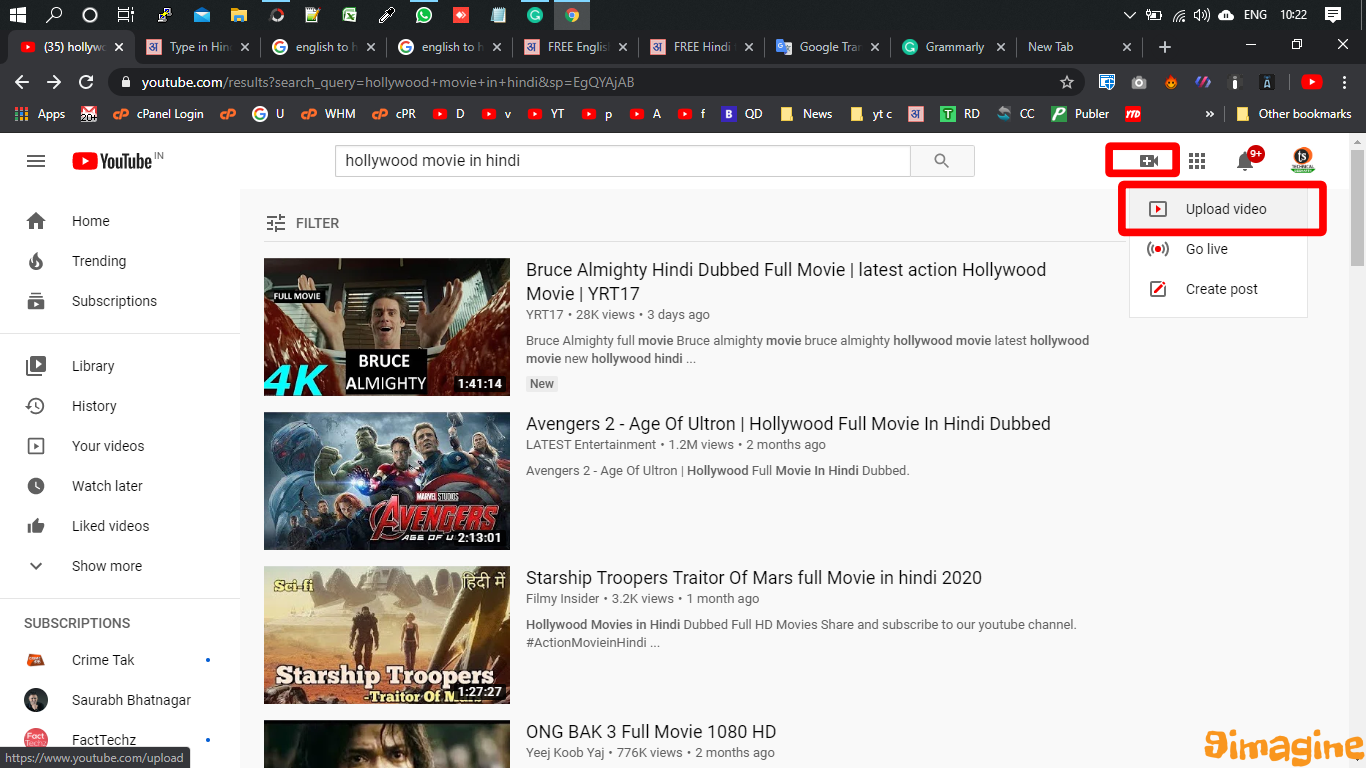1366x768 pixels.
Task: Click the ENG language indicator
Action: pyautogui.click(x=1255, y=15)
